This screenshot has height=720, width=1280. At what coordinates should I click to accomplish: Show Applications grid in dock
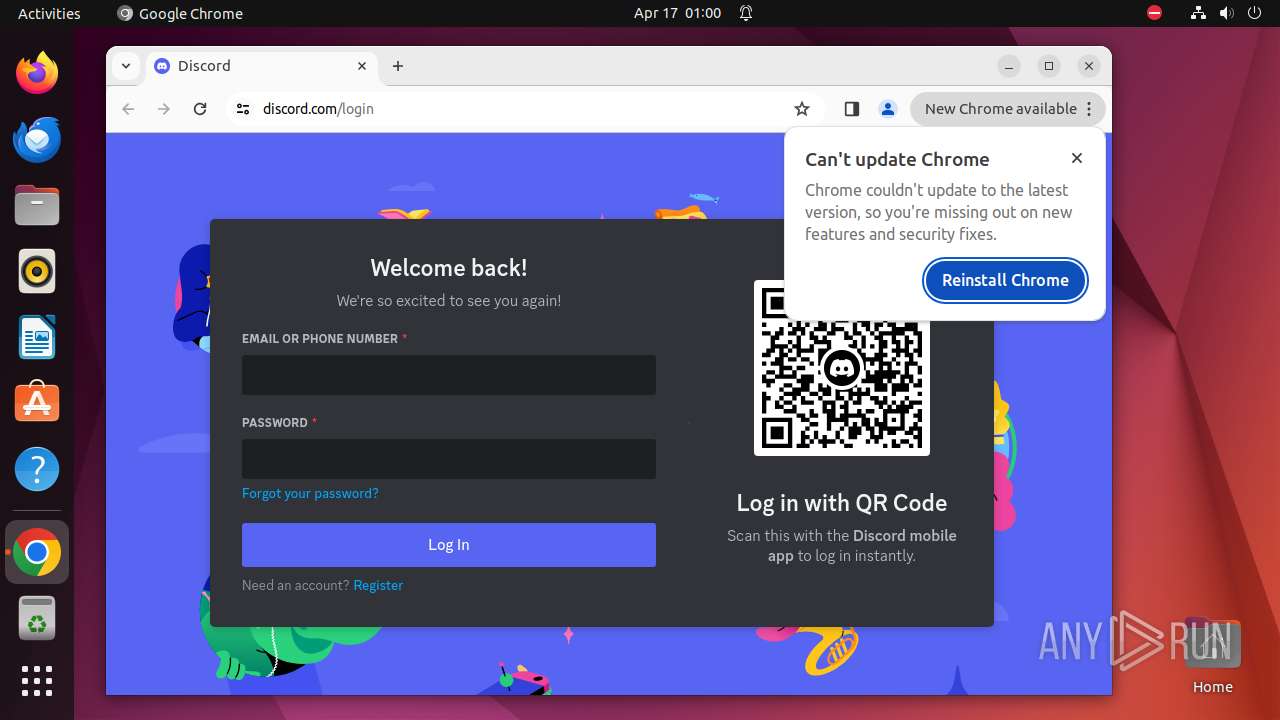(37, 681)
